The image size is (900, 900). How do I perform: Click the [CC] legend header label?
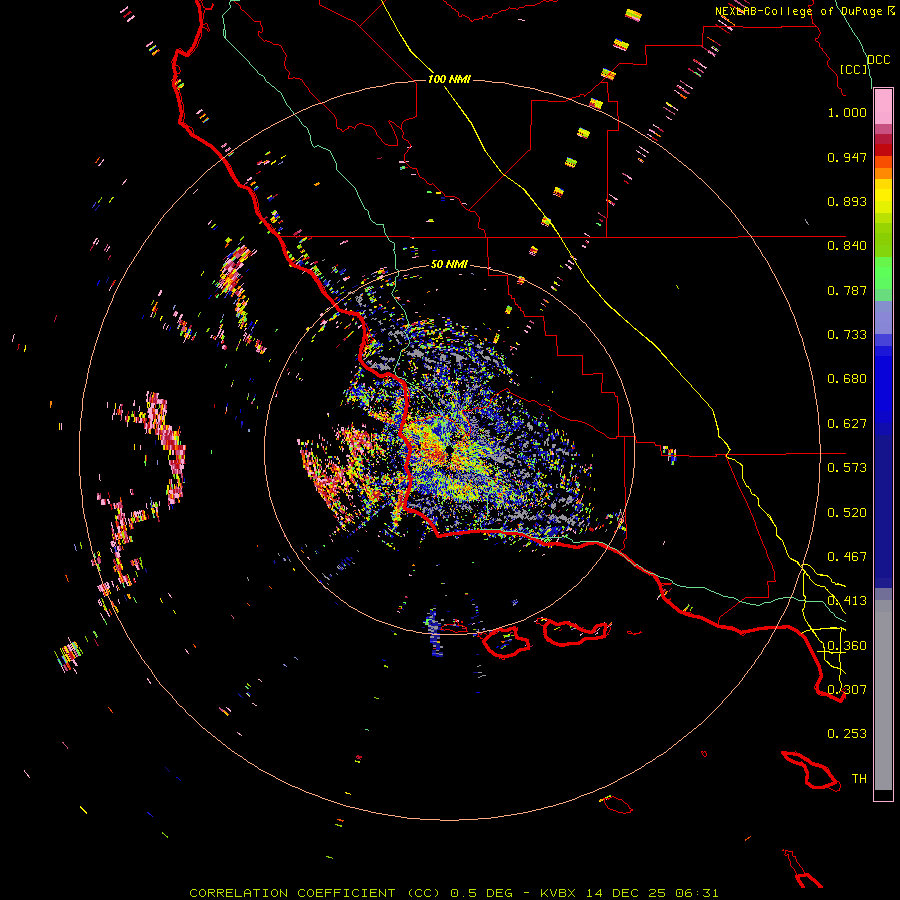[x=854, y=69]
